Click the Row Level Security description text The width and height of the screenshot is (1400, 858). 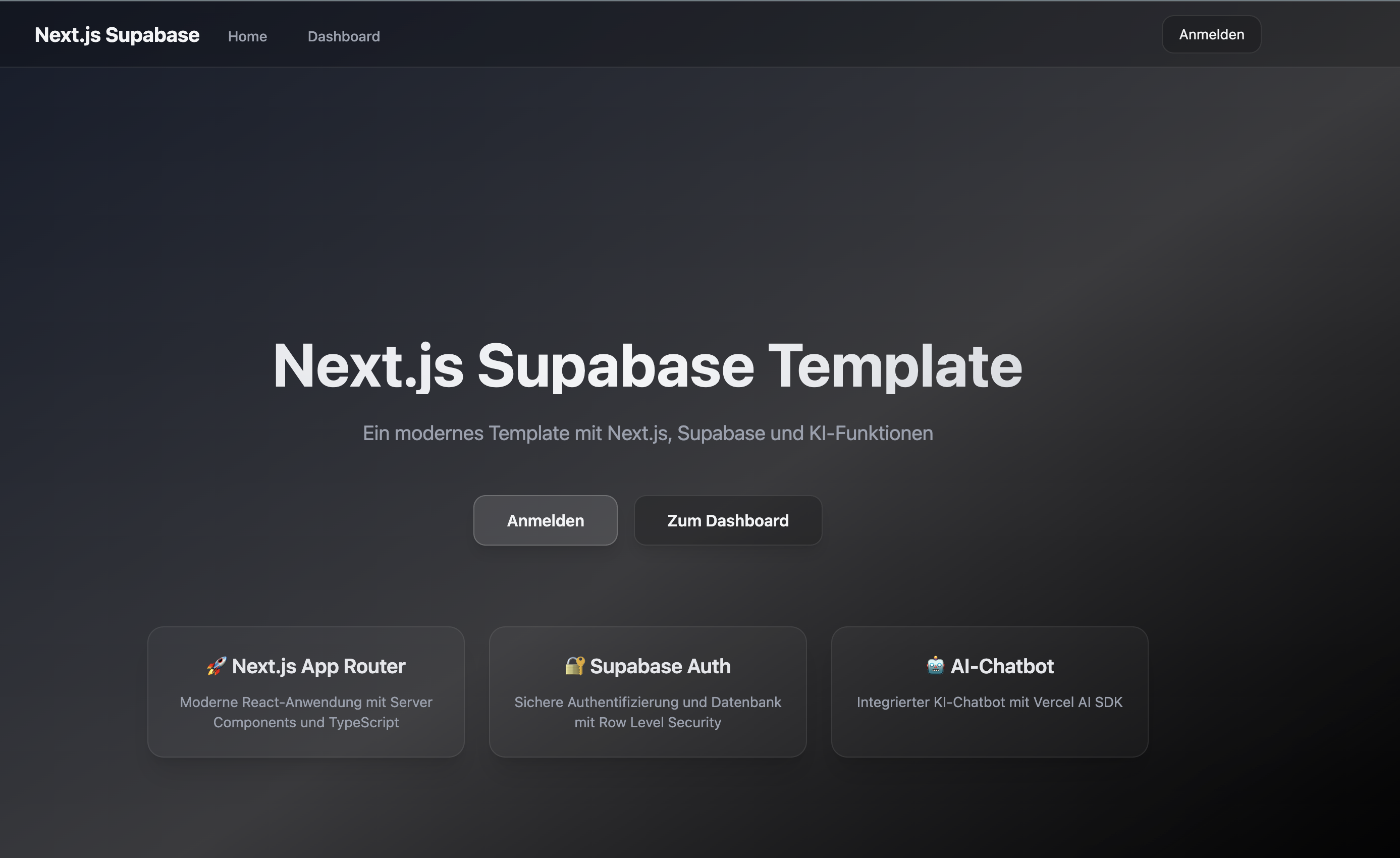648,712
